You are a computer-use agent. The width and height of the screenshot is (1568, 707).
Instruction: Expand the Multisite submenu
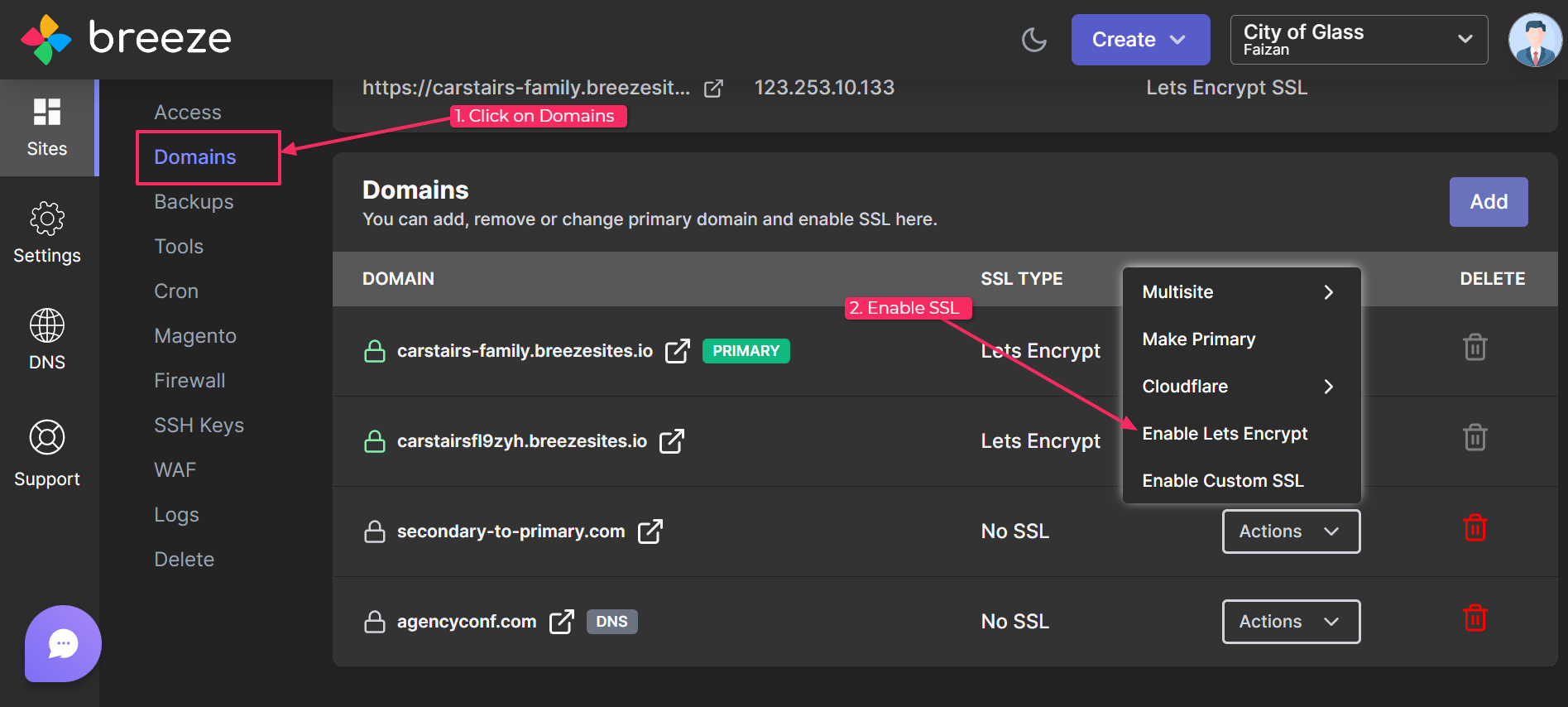click(1241, 292)
